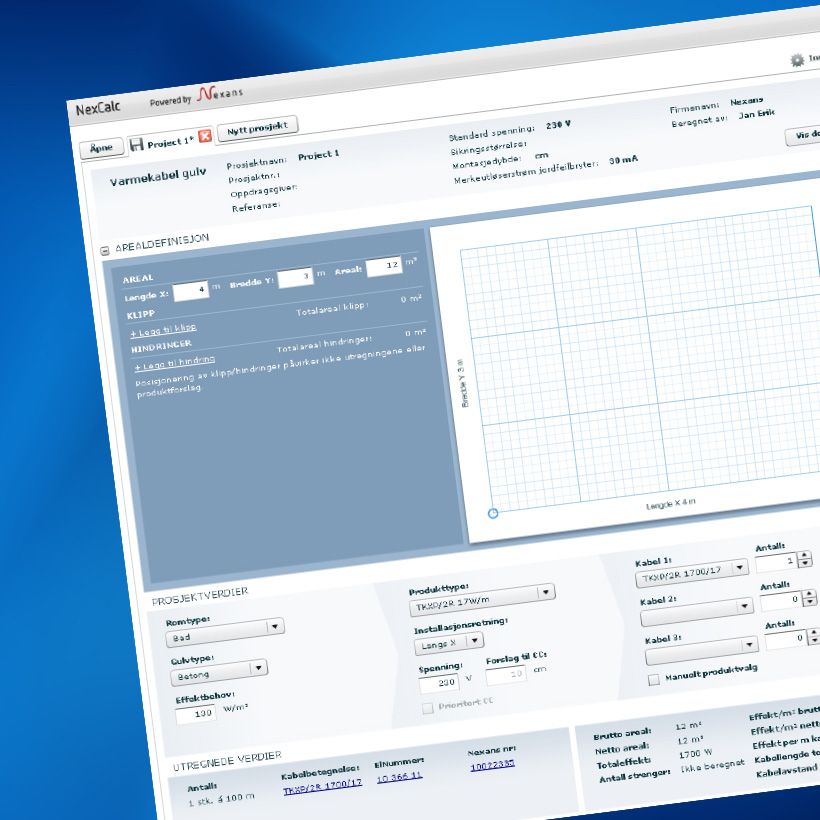This screenshot has height=820, width=820.
Task: Click the Bredde Y input field
Action: (295, 276)
